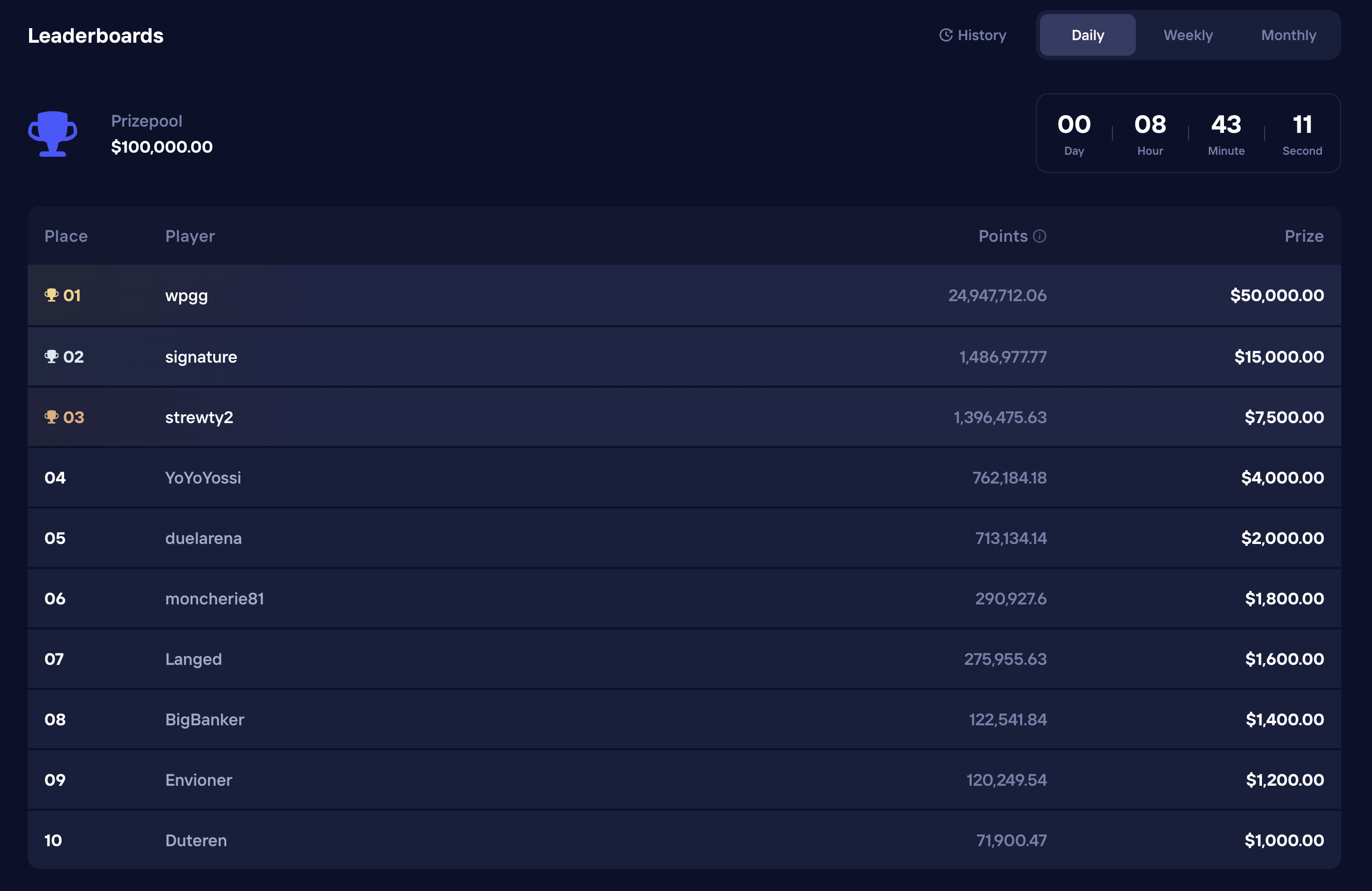1372x891 pixels.
Task: Click points value 713,134.14
Action: pyautogui.click(x=1011, y=539)
